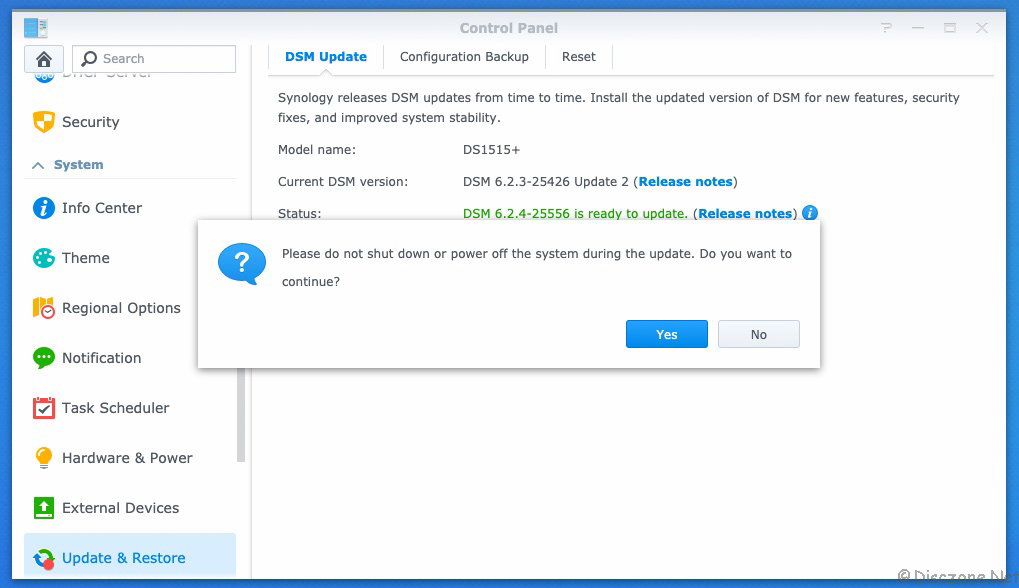The image size is (1019, 588).
Task: Click the Task Scheduler calendar icon
Action: 44,408
